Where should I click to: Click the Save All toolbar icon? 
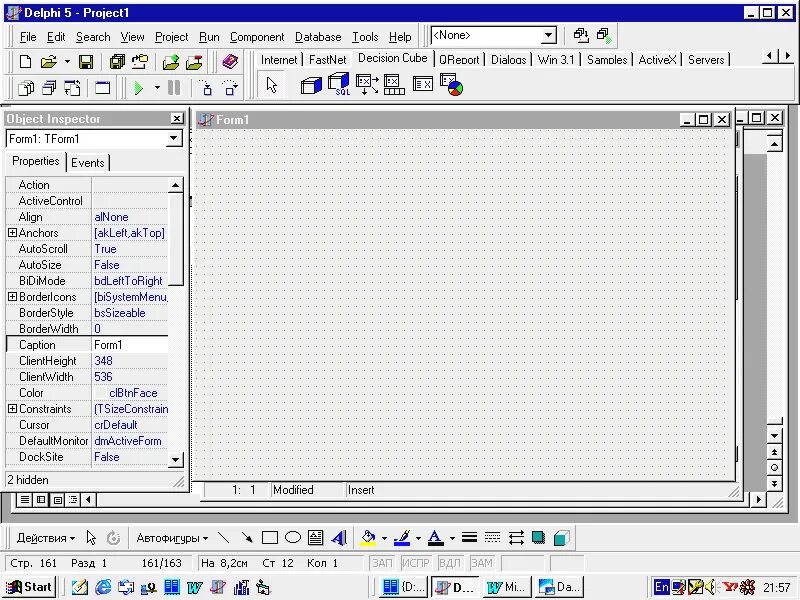point(117,62)
